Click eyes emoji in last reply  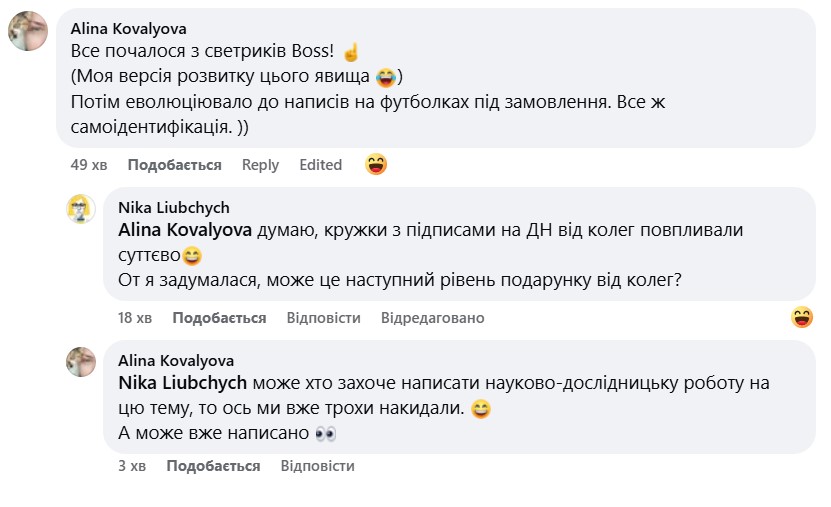point(326,434)
